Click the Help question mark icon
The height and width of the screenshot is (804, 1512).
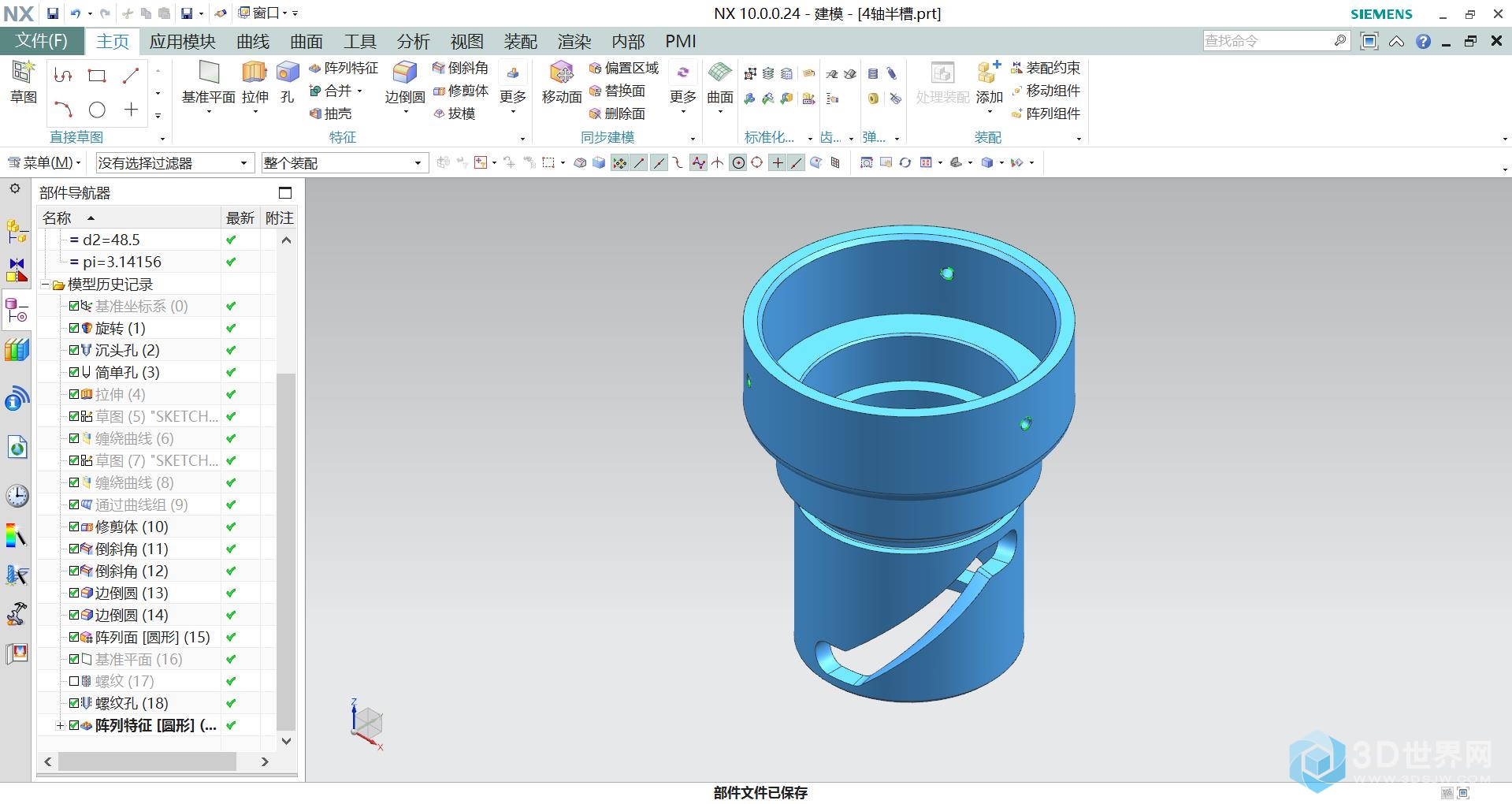click(x=1423, y=42)
